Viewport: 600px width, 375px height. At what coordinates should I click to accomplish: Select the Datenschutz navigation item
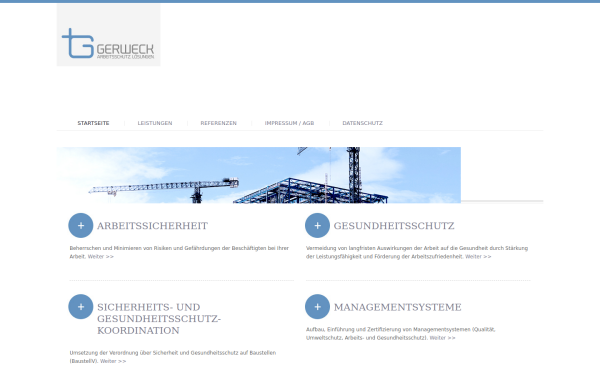(x=362, y=123)
